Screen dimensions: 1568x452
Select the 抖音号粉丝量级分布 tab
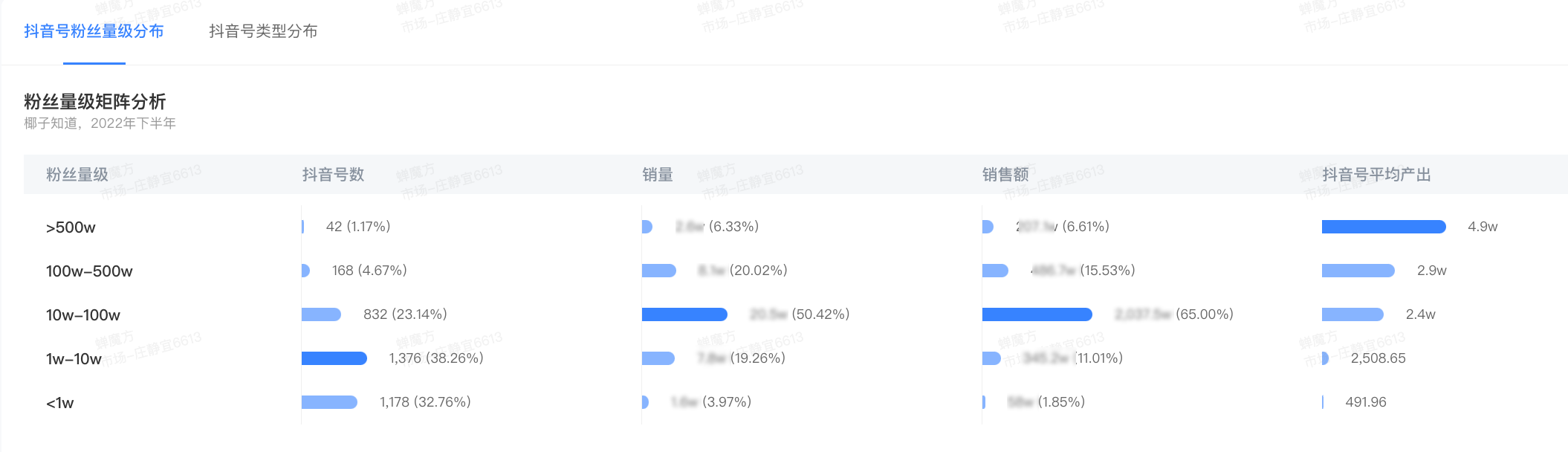click(94, 31)
